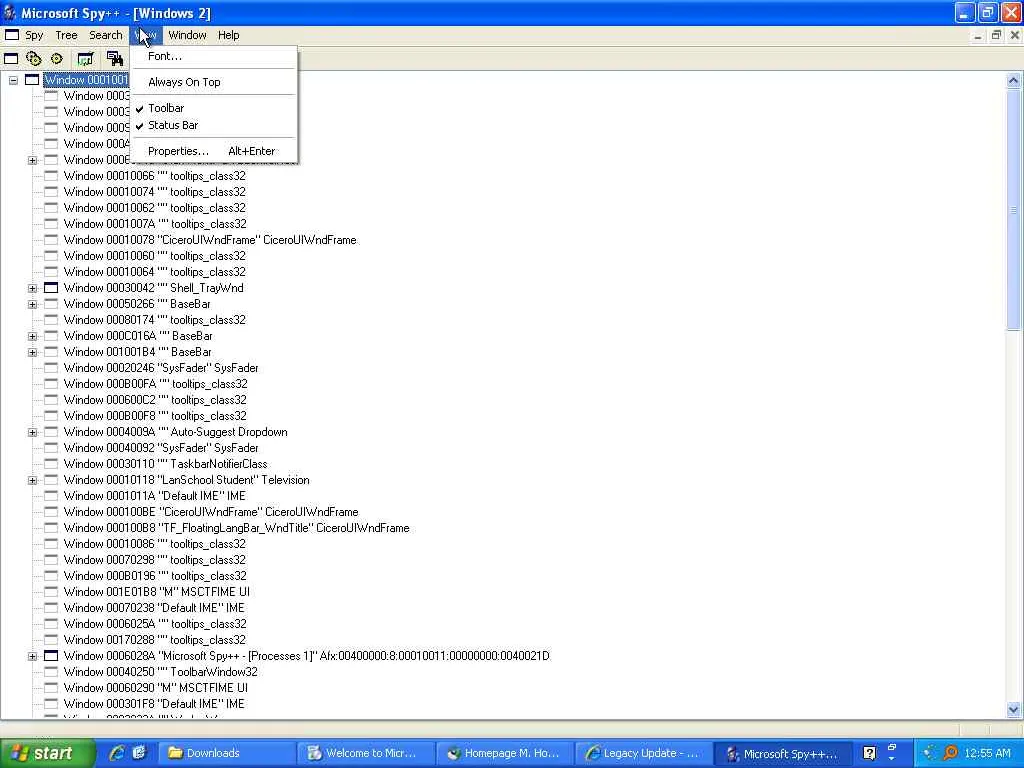Click the icon beside Window 00010078 CiceroUIWndFrame row
The width and height of the screenshot is (1024, 768).
click(51, 240)
